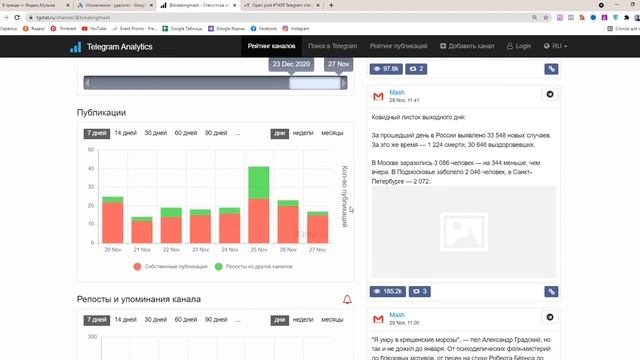The image size is (640, 360).
Task: Select 14 дней in the Публикации chart
Action: [125, 133]
